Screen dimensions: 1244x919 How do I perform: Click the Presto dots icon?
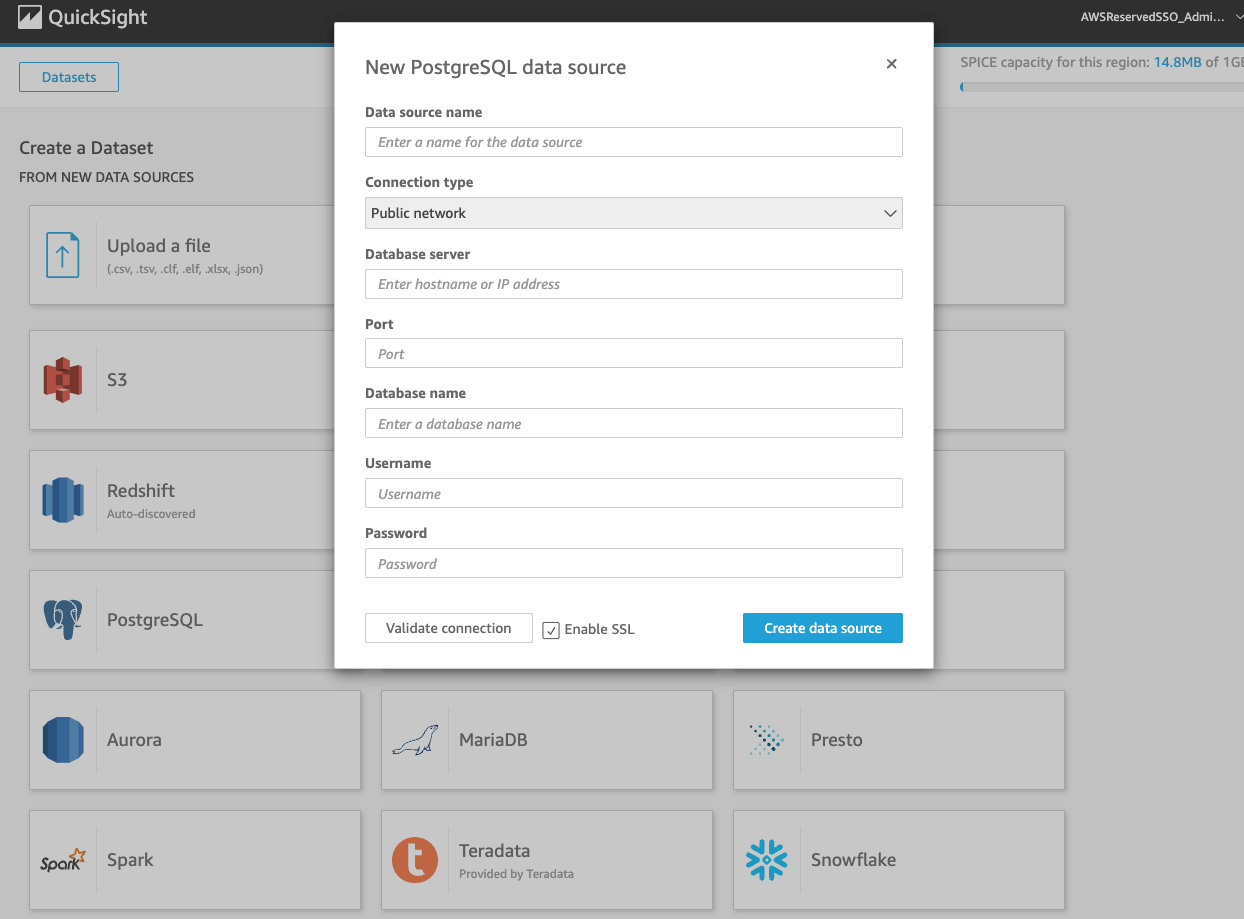(x=766, y=740)
